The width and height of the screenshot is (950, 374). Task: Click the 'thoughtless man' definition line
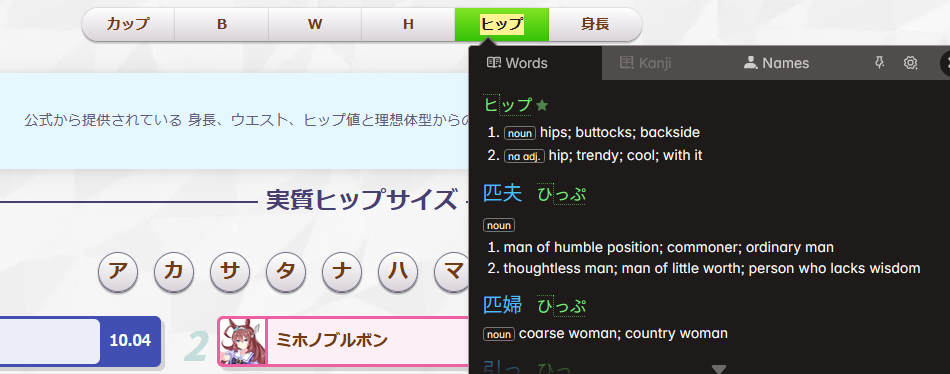[x=712, y=268]
